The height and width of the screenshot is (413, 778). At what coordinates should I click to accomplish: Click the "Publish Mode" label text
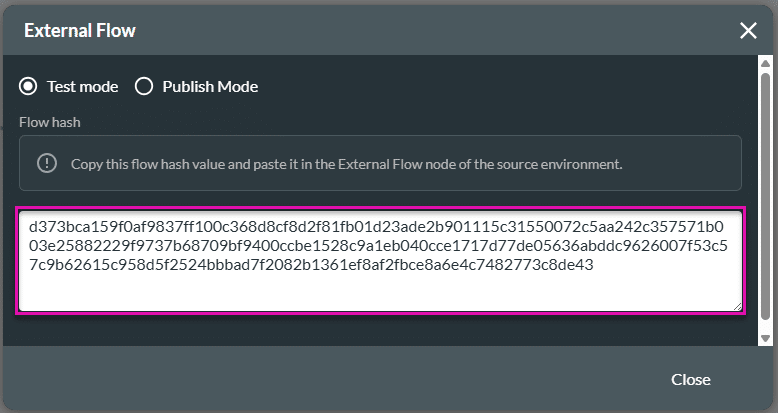(210, 86)
